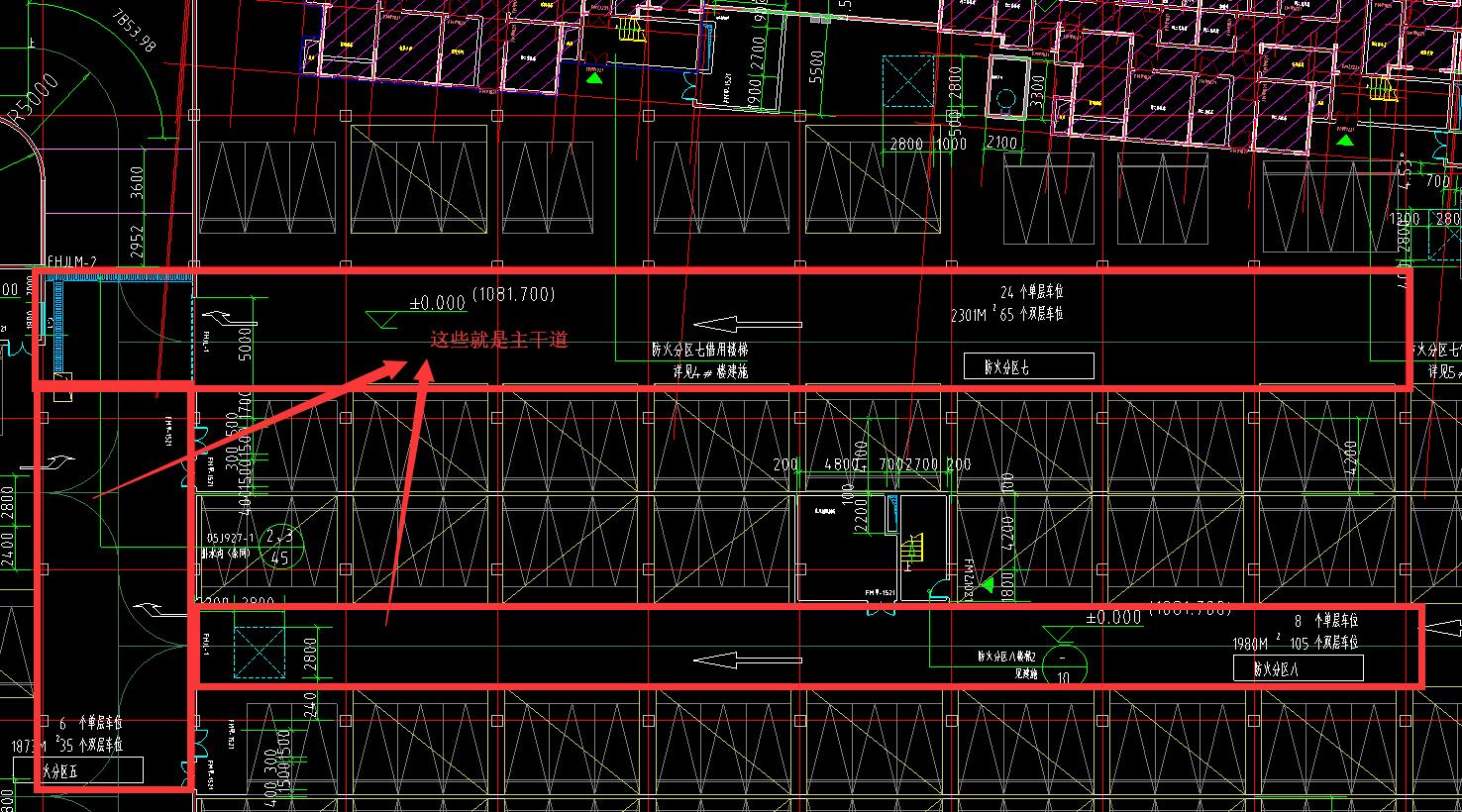The image size is (1462, 812).
Task: Select the '3300' vertical dimension text
Action: 1037,91
